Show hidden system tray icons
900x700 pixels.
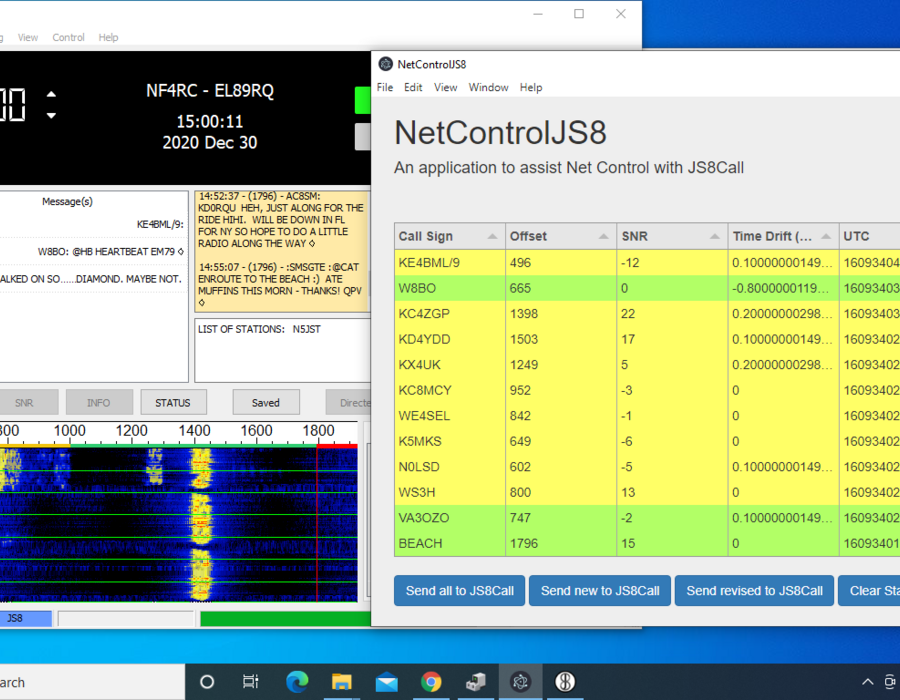867,682
